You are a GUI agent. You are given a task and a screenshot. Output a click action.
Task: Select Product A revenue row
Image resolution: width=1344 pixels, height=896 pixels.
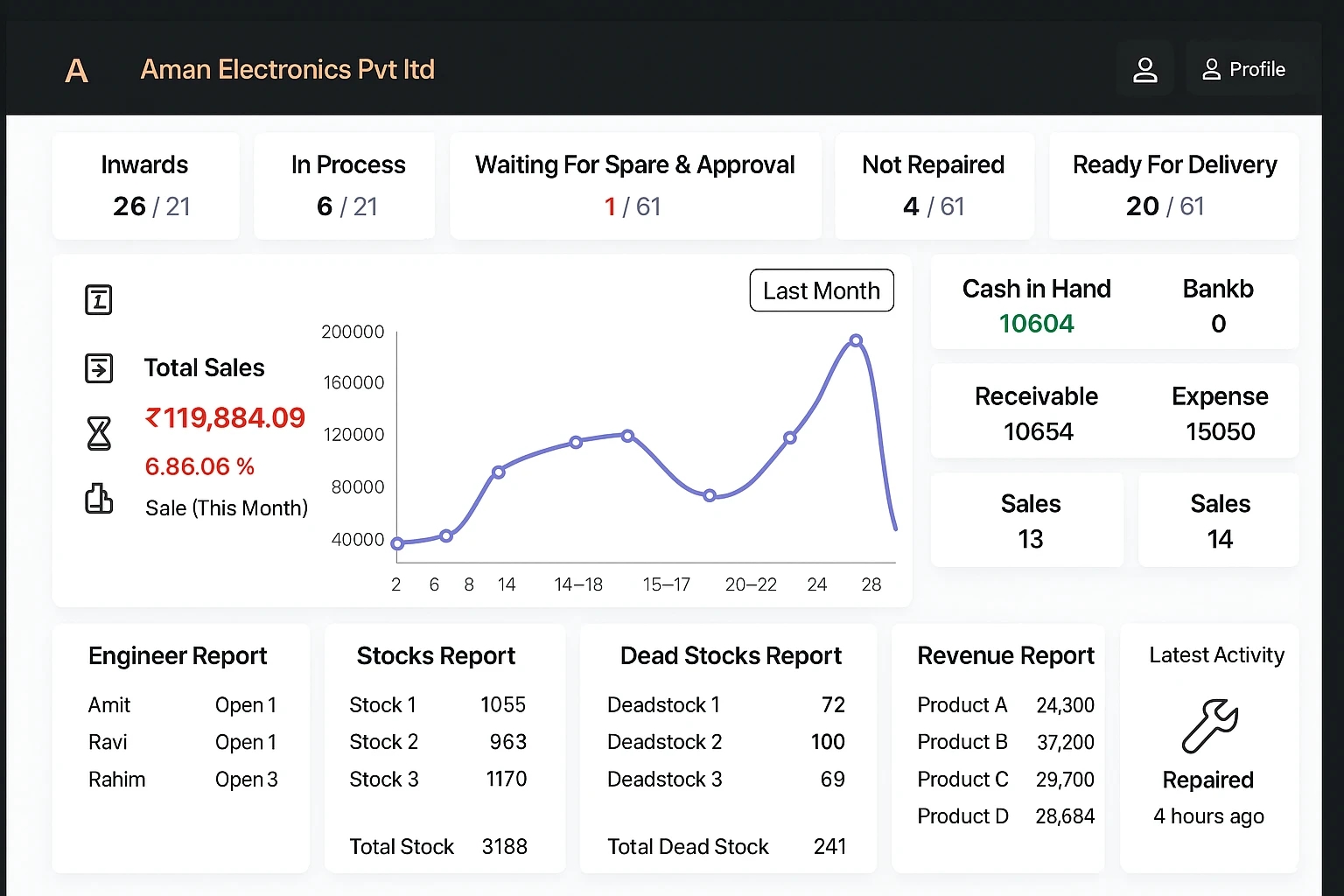coord(1005,705)
